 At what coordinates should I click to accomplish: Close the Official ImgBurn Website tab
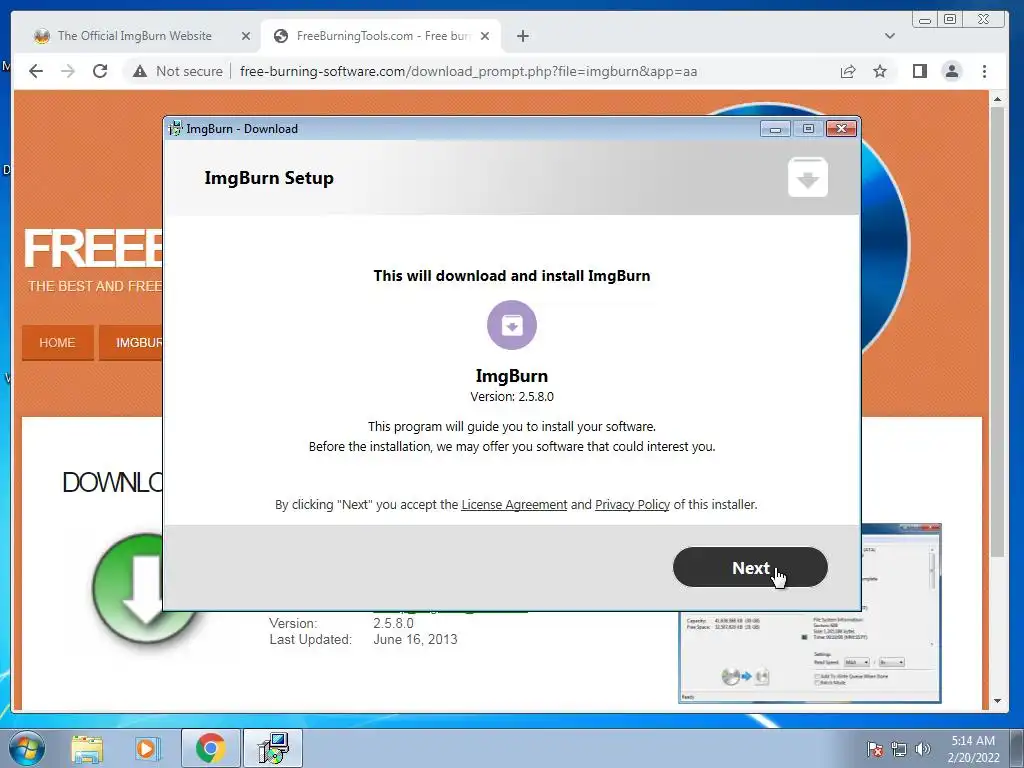246,36
